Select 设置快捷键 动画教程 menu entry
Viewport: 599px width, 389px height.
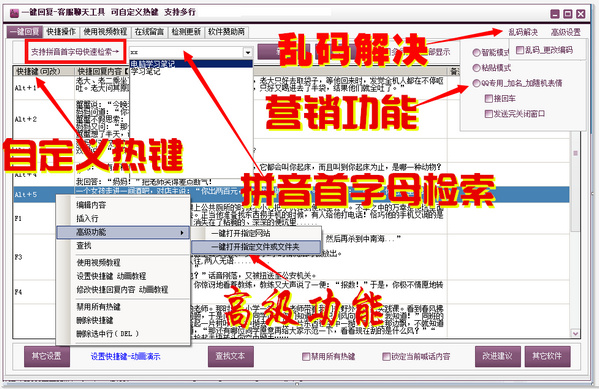[x=123, y=276]
